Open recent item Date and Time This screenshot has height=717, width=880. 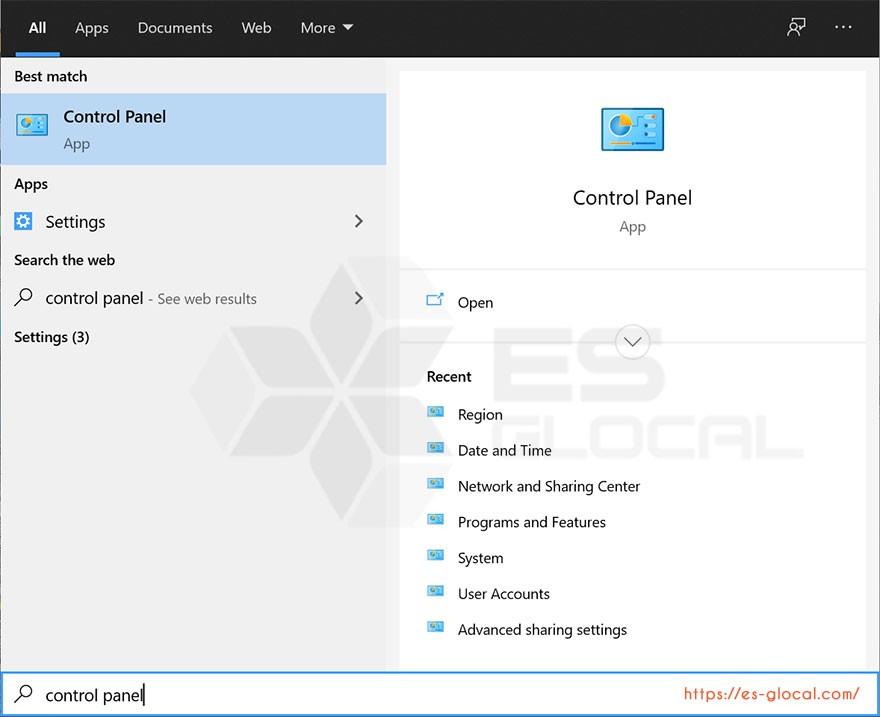505,451
